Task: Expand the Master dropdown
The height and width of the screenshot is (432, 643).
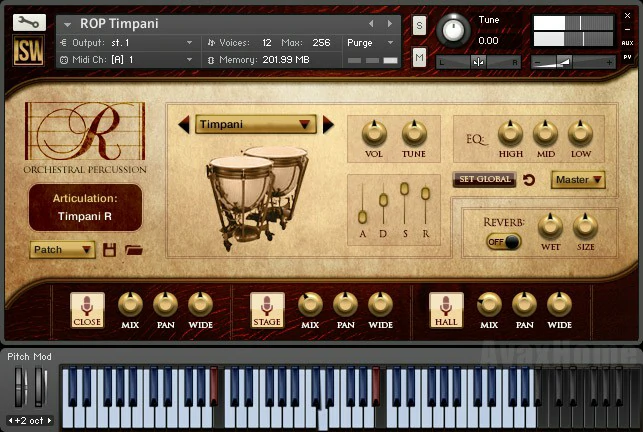Action: pyautogui.click(x=579, y=180)
